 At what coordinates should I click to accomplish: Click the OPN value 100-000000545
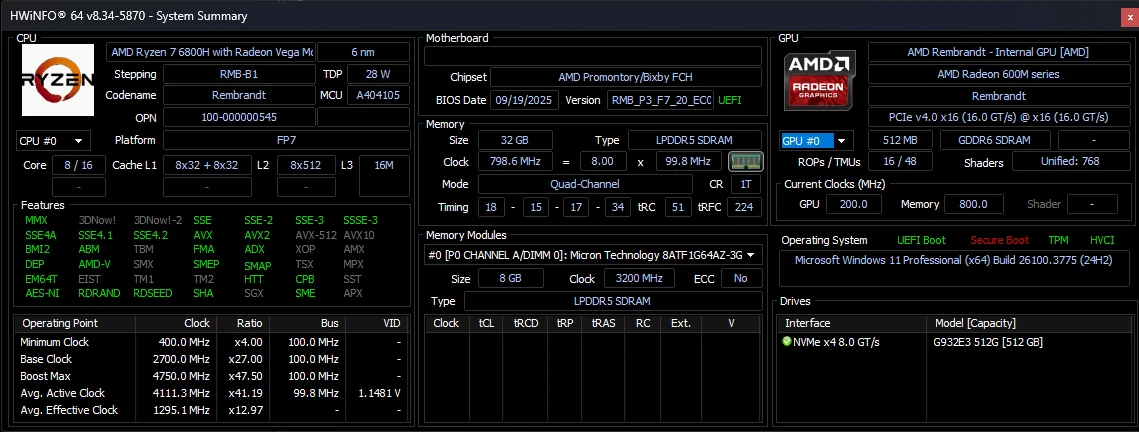click(239, 117)
